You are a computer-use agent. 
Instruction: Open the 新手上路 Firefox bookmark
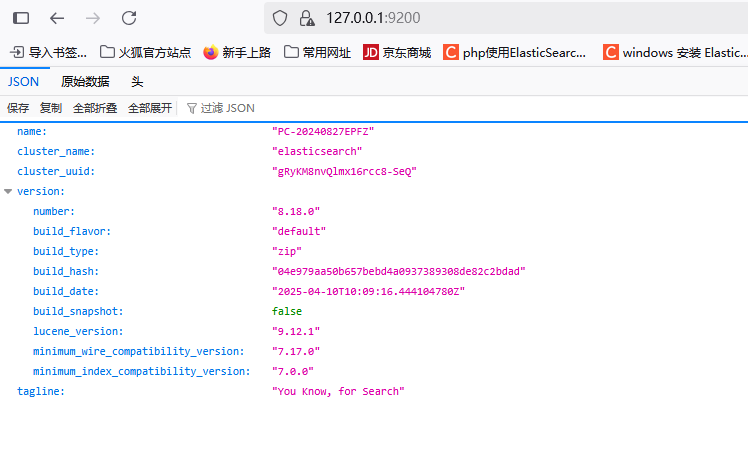[237, 52]
